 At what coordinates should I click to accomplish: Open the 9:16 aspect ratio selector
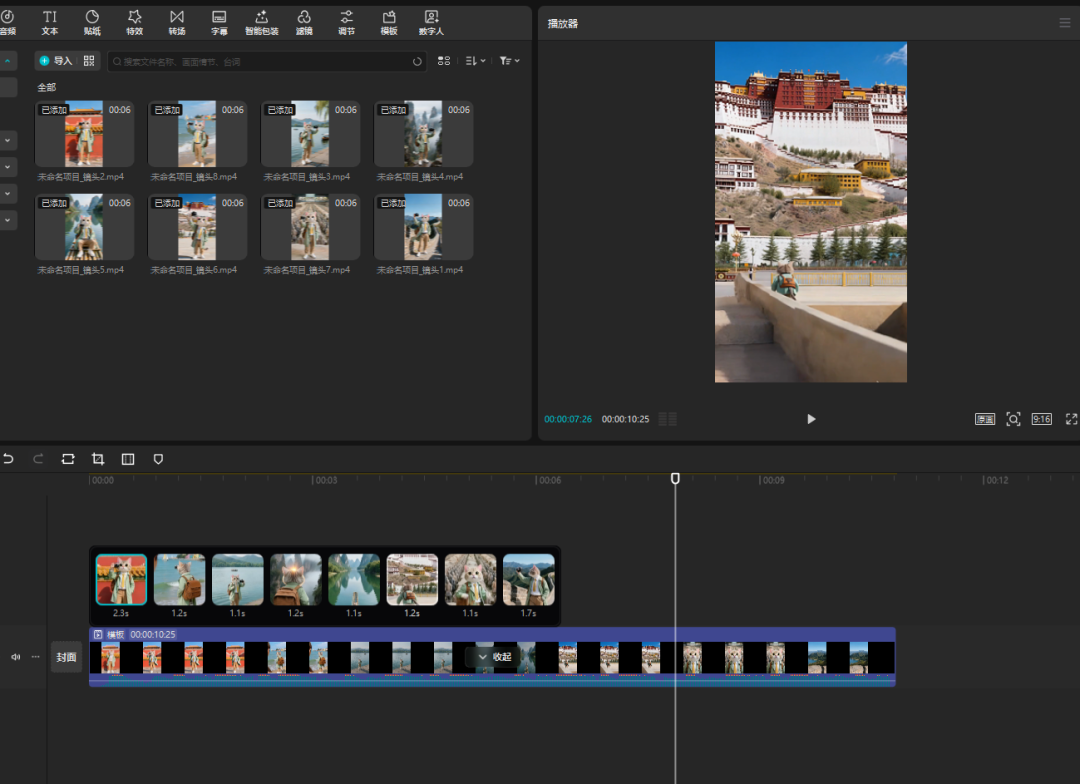(1041, 419)
